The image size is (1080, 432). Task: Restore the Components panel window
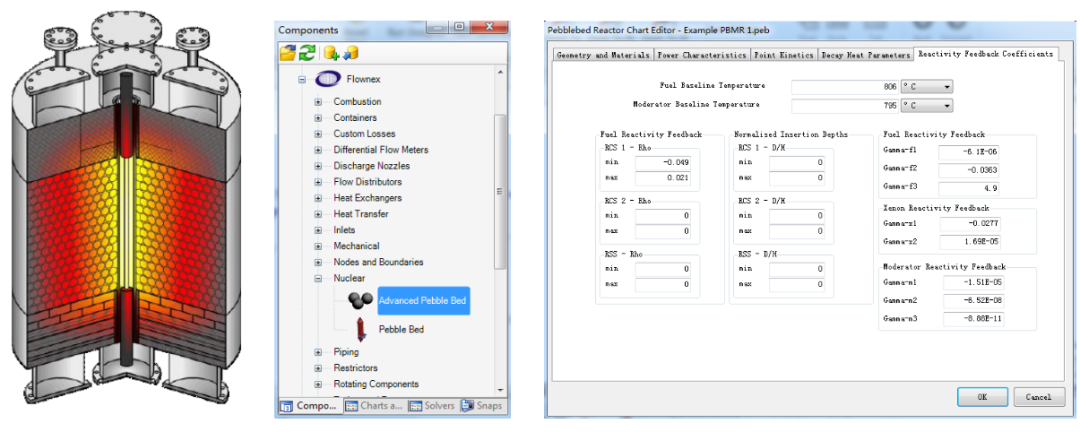(457, 28)
